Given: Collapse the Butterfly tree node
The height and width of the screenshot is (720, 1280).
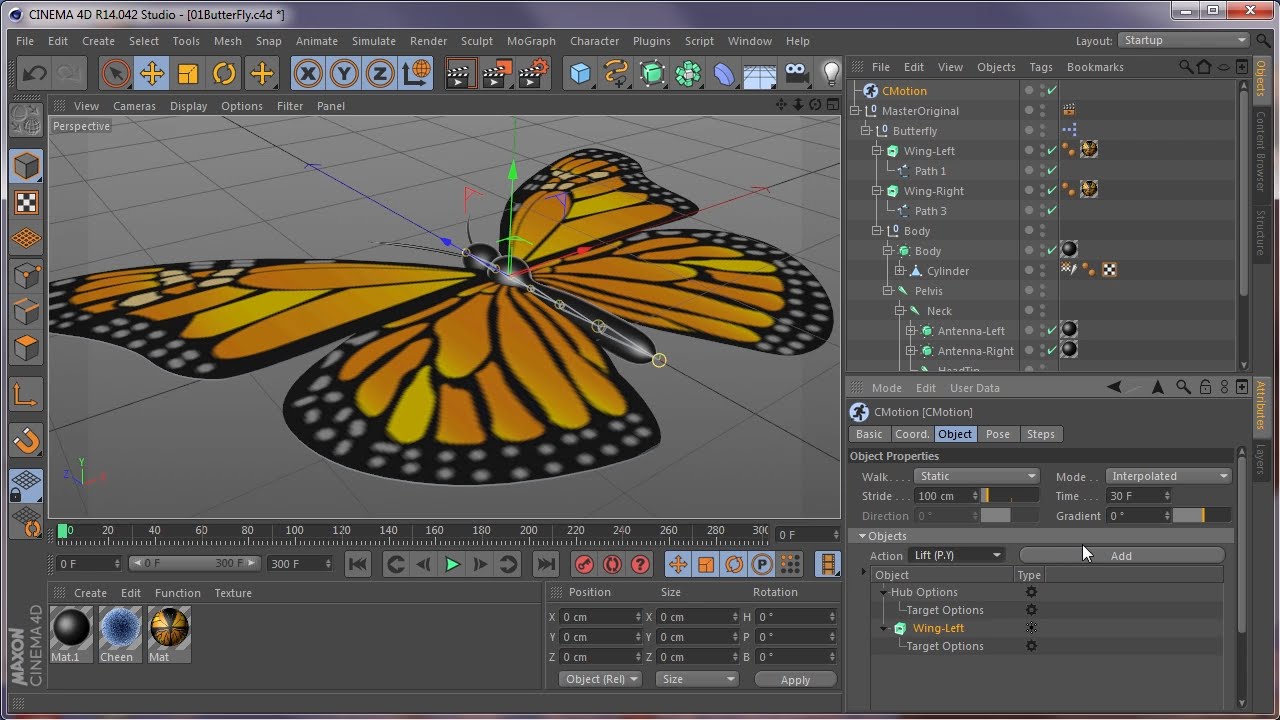Looking at the screenshot, I should 866,131.
